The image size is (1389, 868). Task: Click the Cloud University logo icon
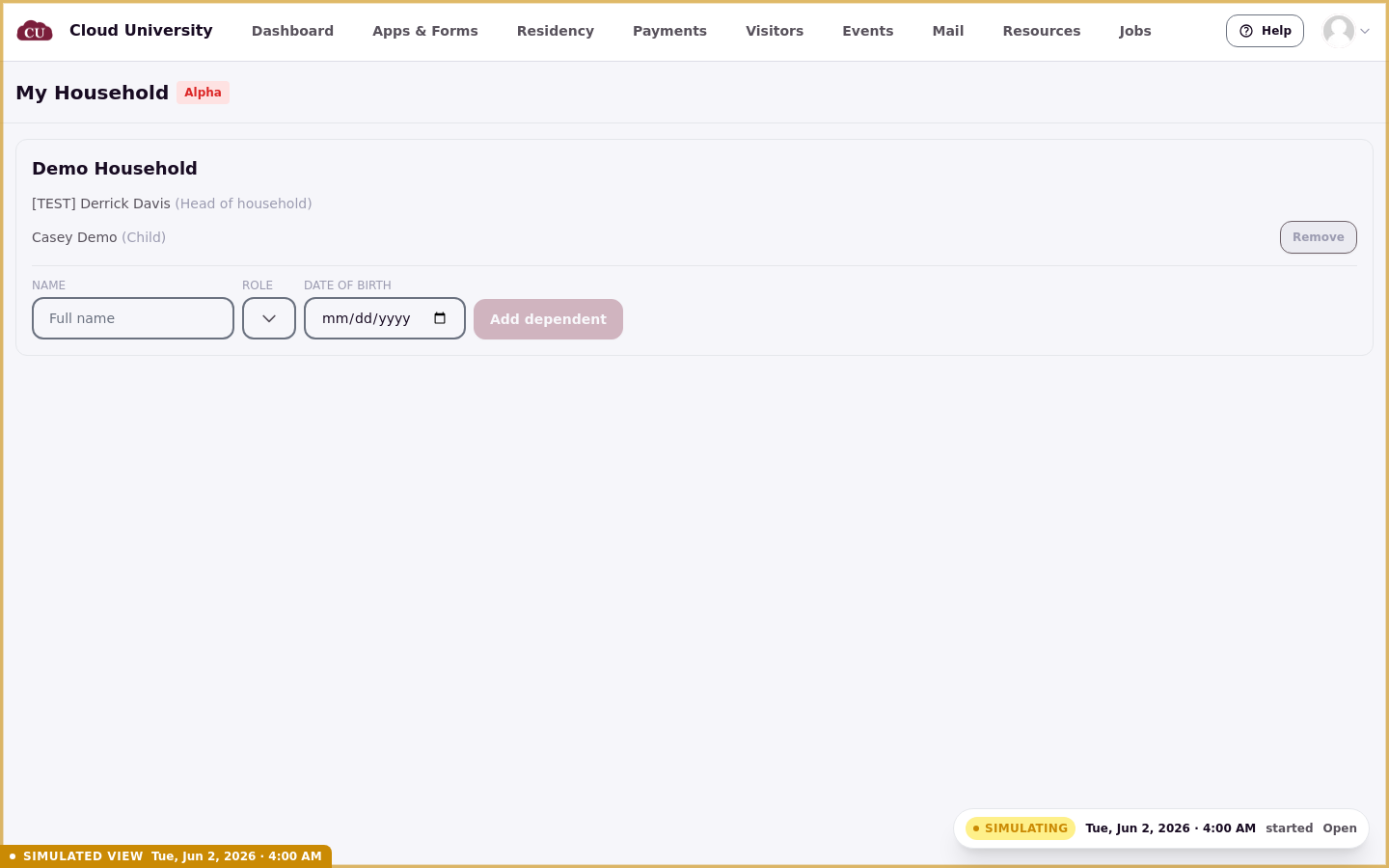pyautogui.click(x=35, y=31)
